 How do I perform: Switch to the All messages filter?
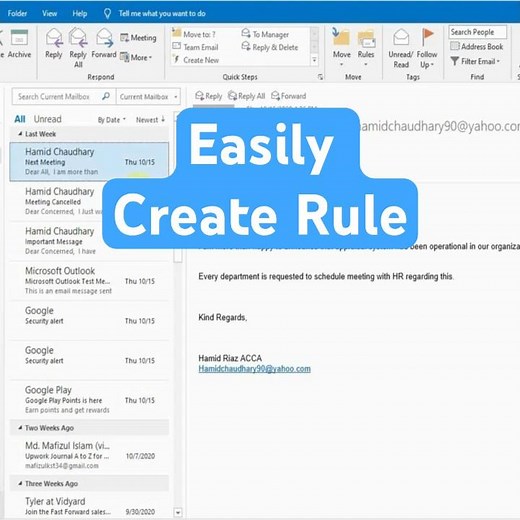point(20,119)
